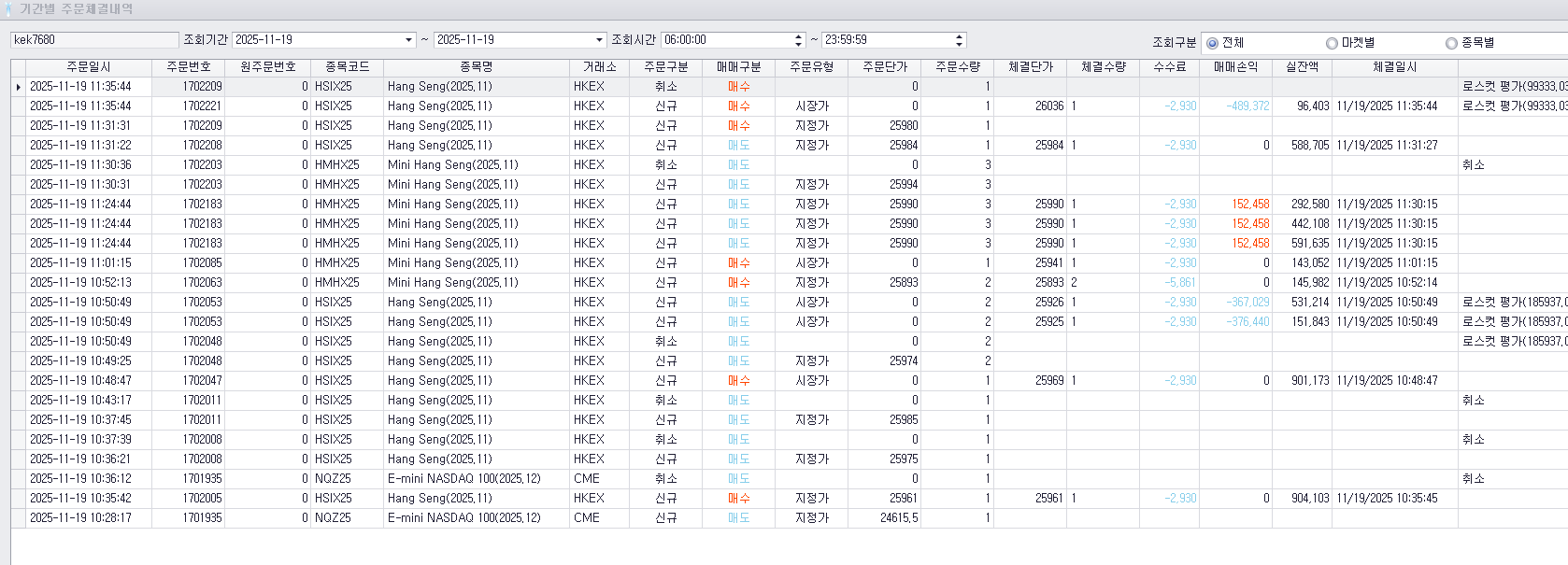Select the 마켓별 radio button

[x=1332, y=43]
